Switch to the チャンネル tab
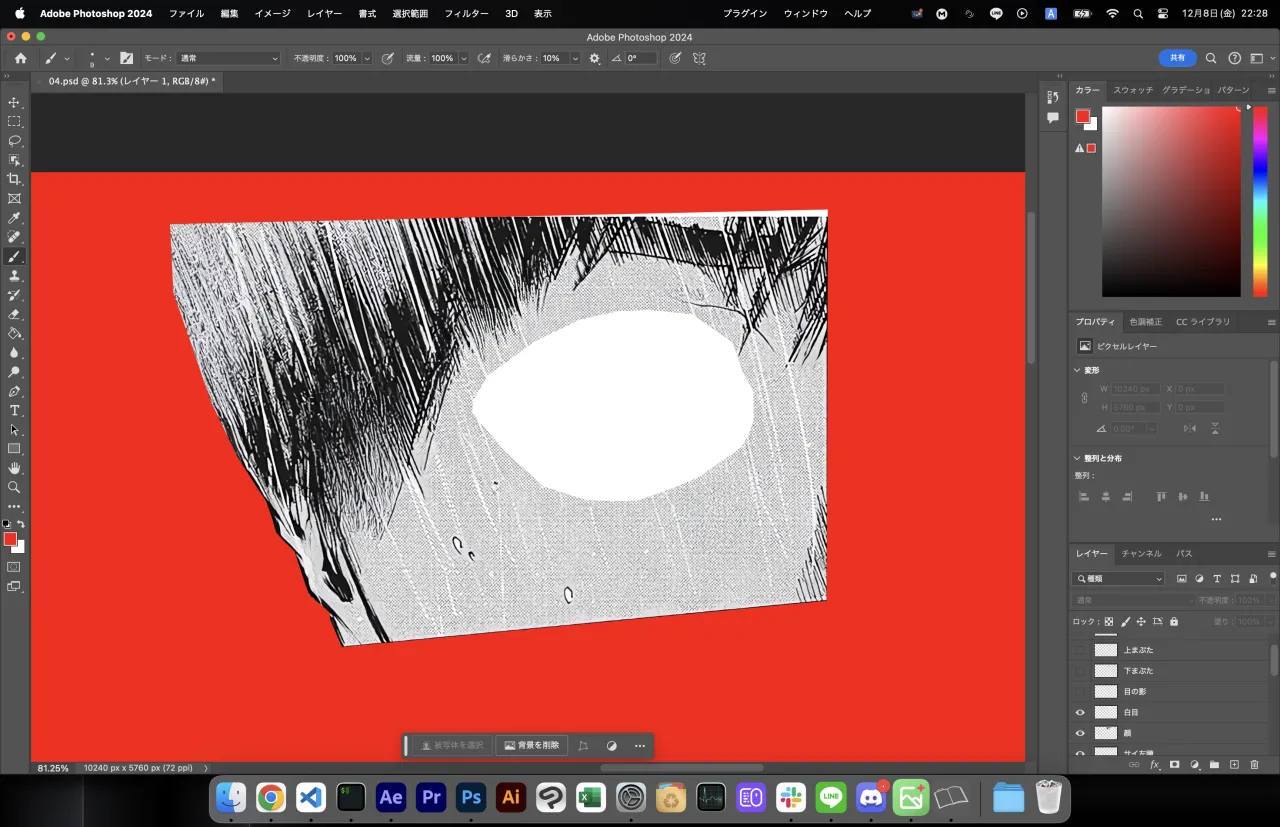 click(x=1141, y=553)
